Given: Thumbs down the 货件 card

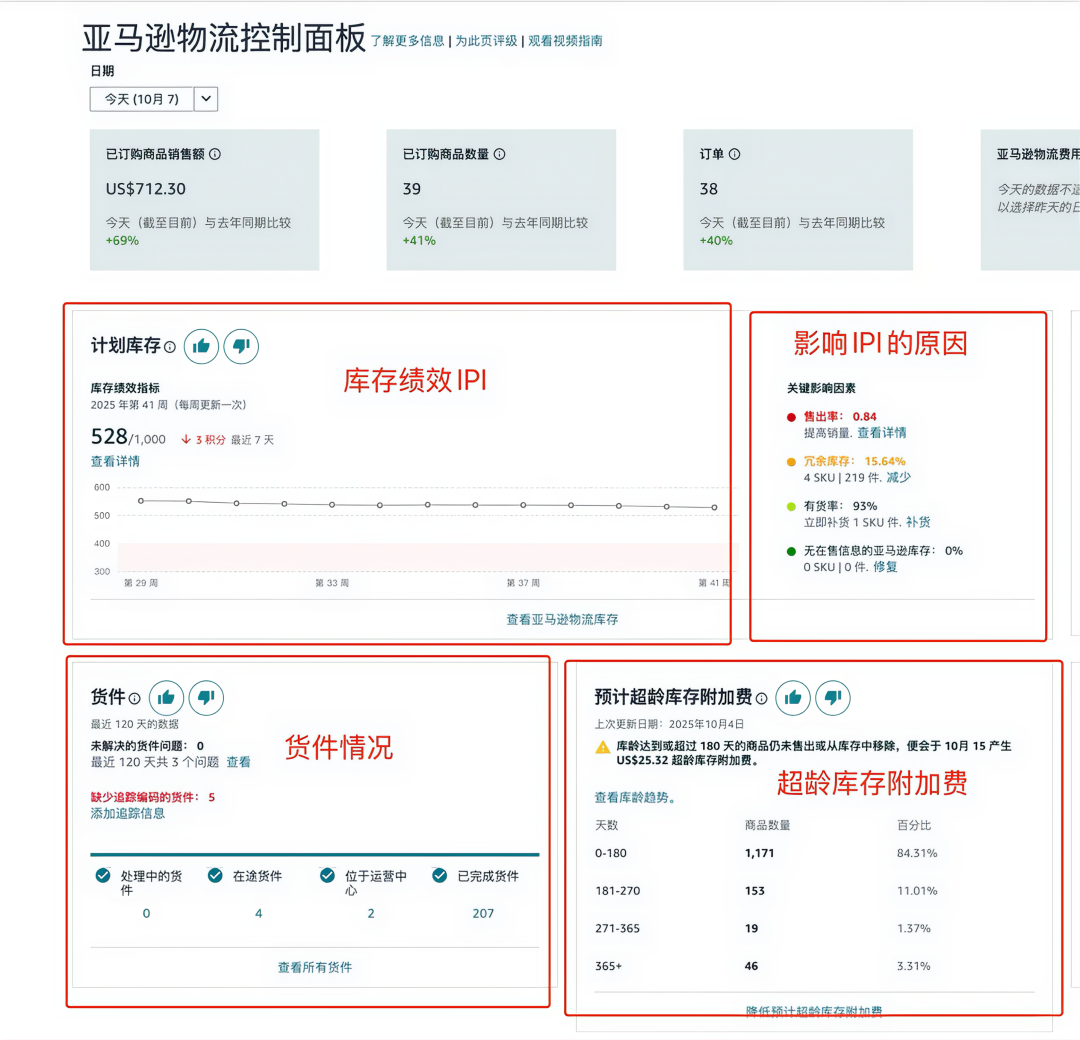Looking at the screenshot, I should (x=206, y=698).
